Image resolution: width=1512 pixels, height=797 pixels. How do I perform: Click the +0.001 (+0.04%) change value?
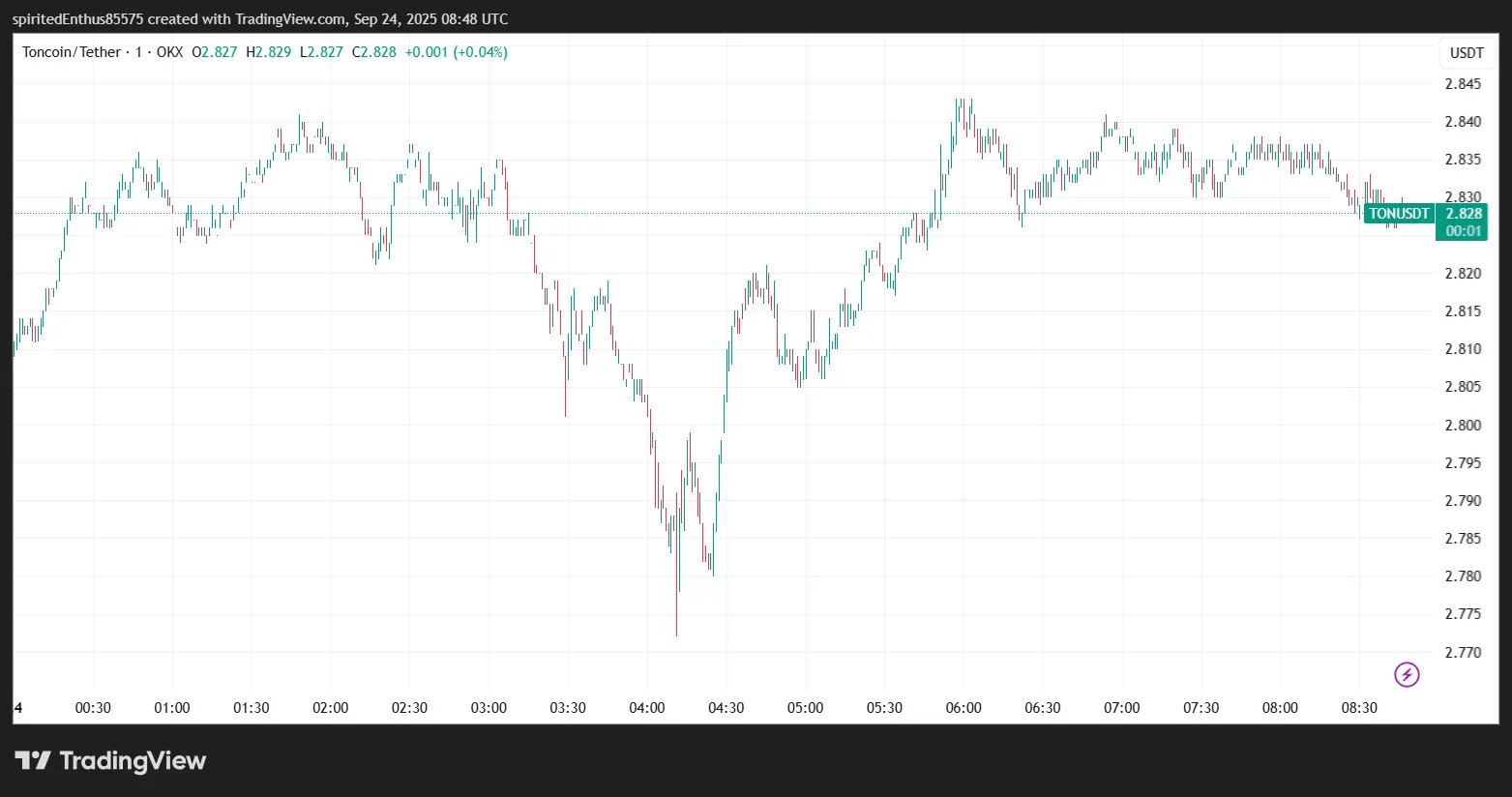tap(456, 52)
